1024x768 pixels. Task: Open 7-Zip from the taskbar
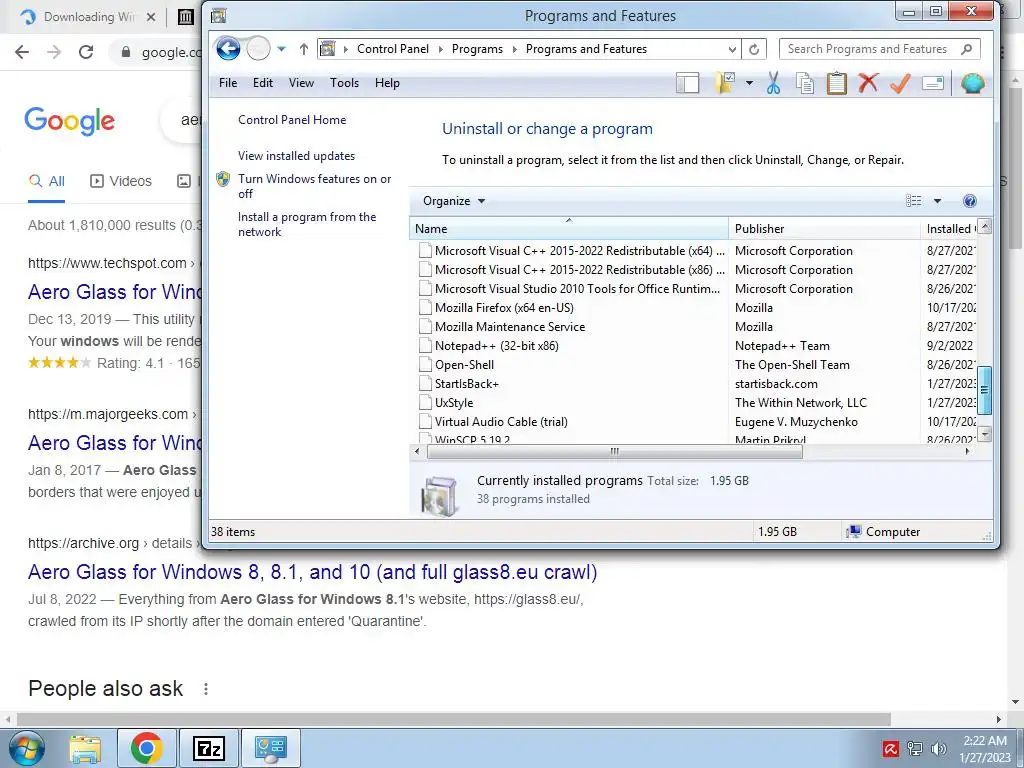click(x=209, y=748)
